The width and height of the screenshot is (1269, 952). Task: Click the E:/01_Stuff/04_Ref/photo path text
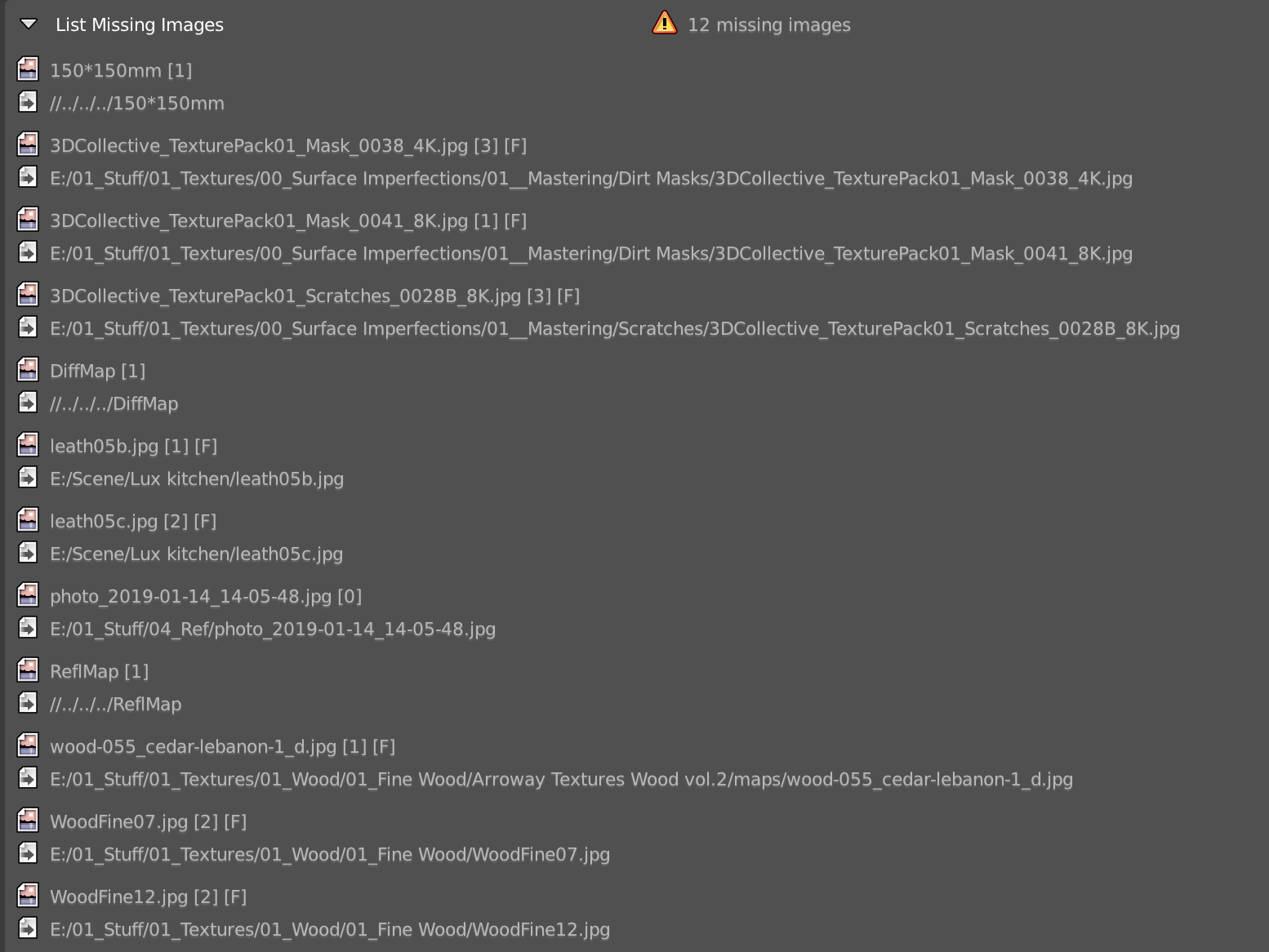[273, 629]
